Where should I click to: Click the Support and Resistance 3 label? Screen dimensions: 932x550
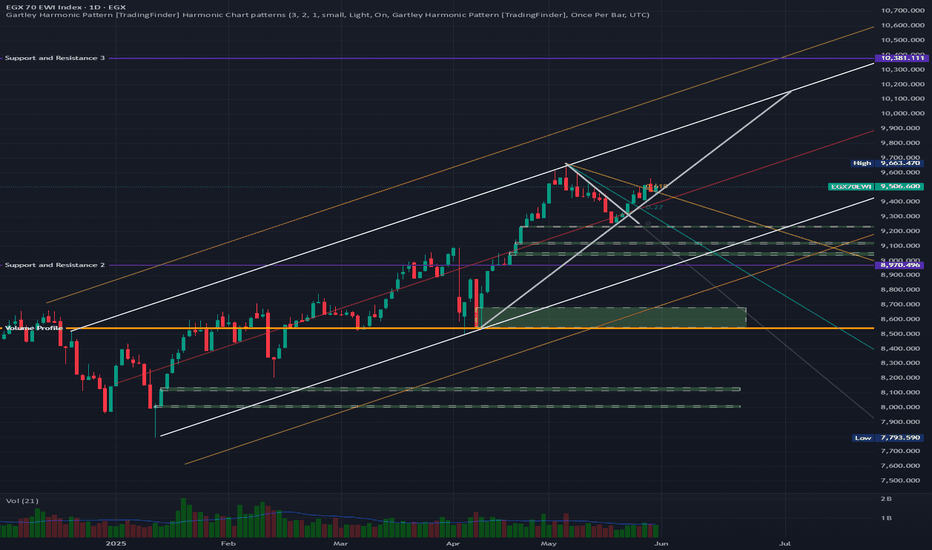pos(55,58)
